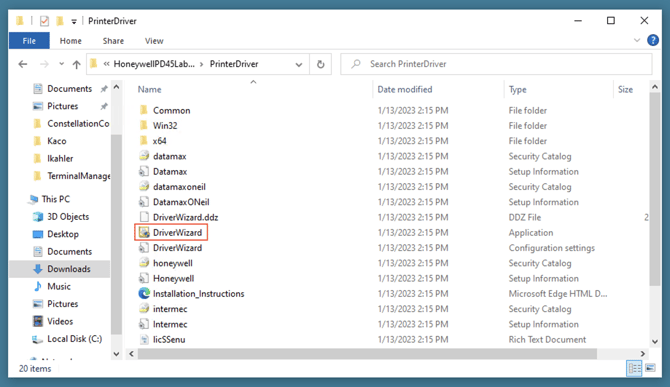This screenshot has width=670, height=387.
Task: Click the horizontal scrollbar thumb in file list
Action: tap(367, 354)
